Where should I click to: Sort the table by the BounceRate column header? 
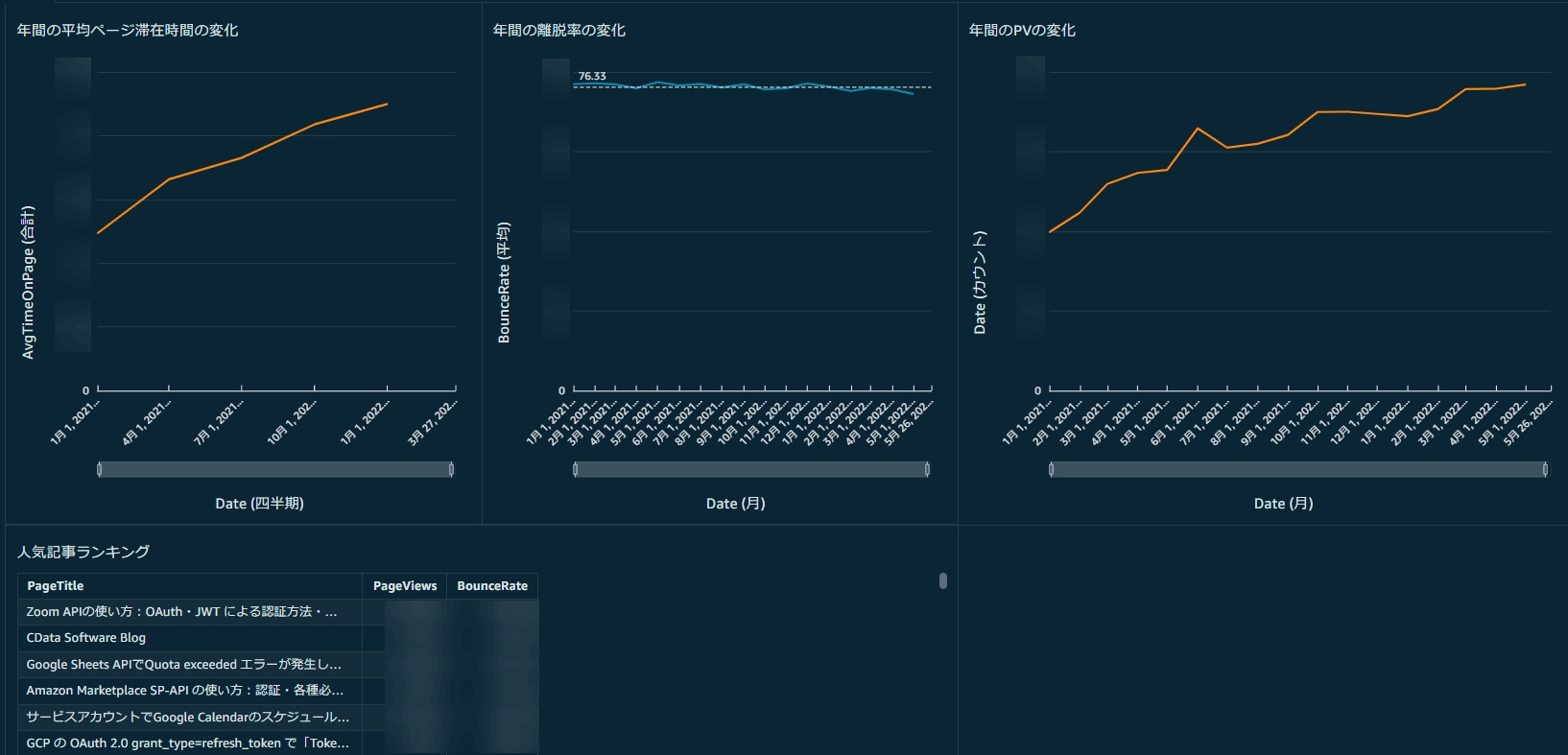492,586
